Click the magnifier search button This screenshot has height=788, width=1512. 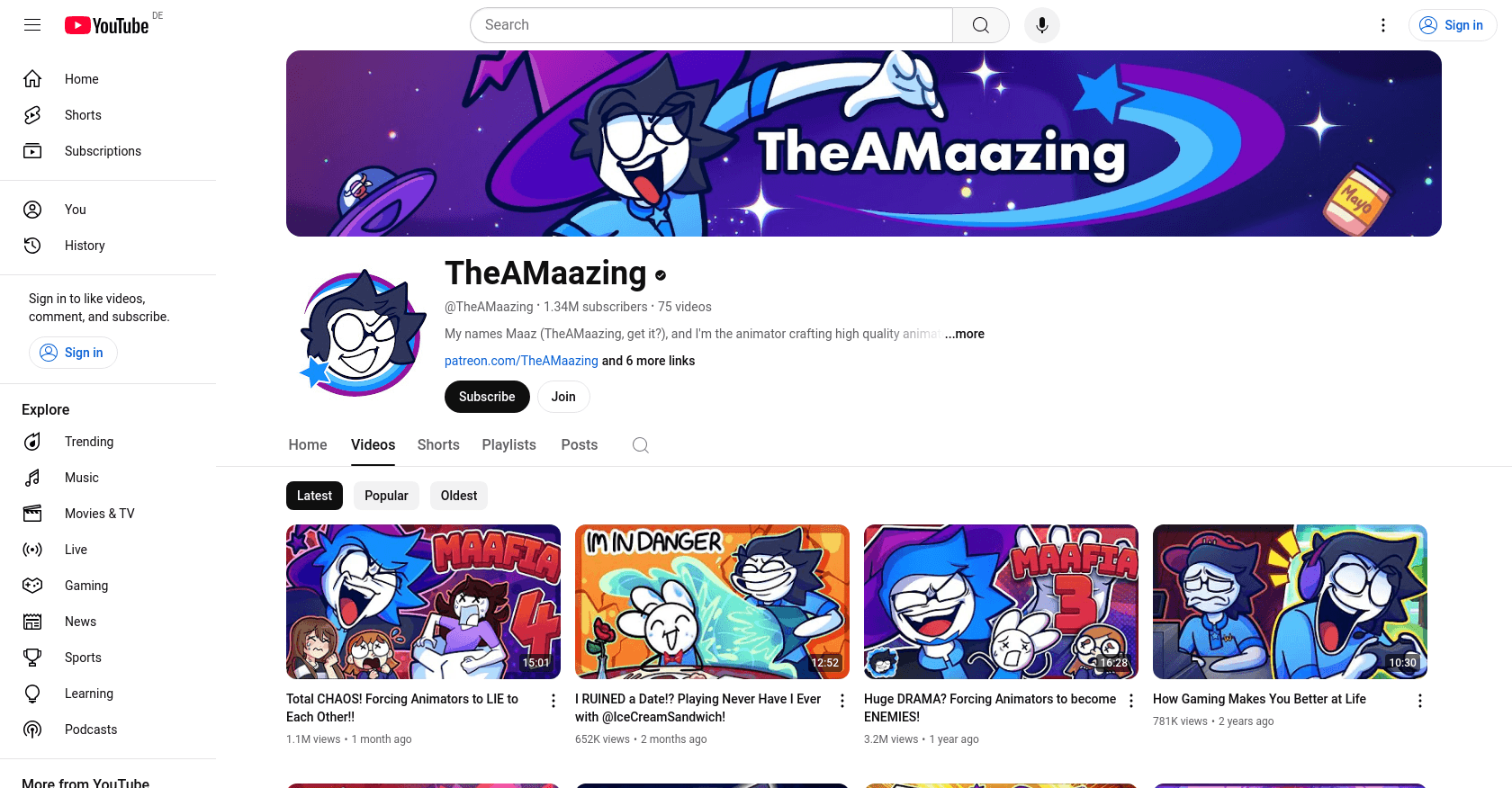pyautogui.click(x=981, y=25)
